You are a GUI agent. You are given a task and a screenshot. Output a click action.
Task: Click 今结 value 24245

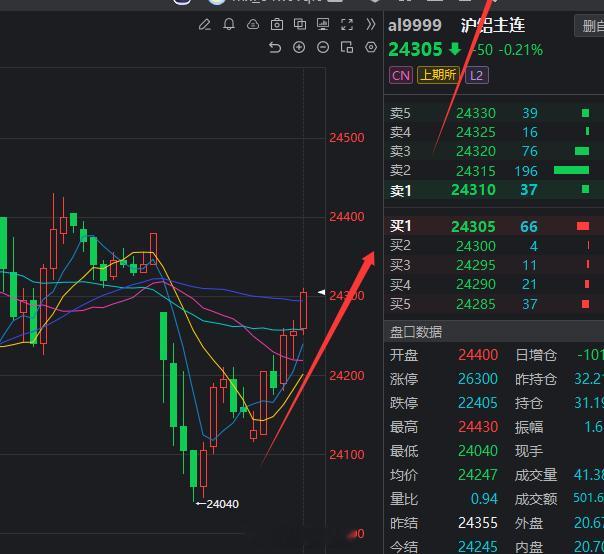pos(478,547)
